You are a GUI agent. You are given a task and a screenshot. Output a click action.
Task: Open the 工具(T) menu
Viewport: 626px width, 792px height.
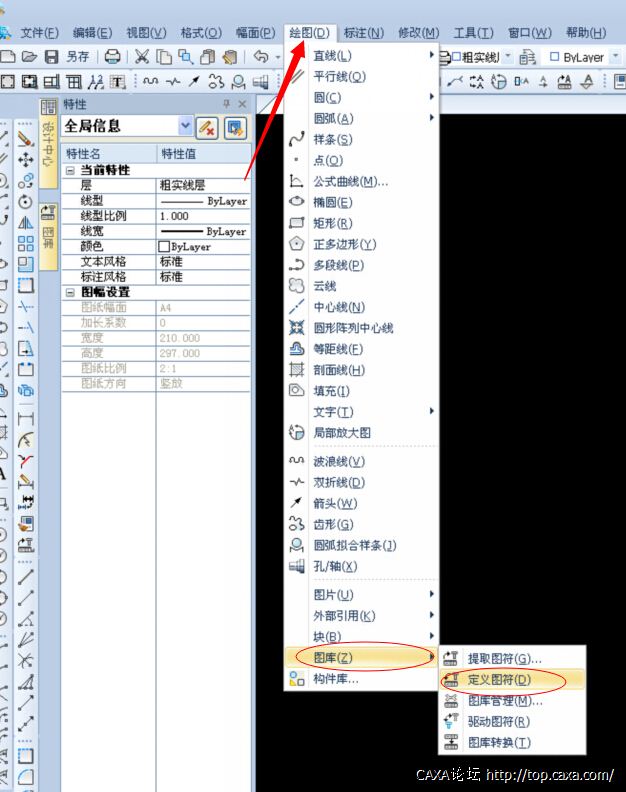(473, 33)
